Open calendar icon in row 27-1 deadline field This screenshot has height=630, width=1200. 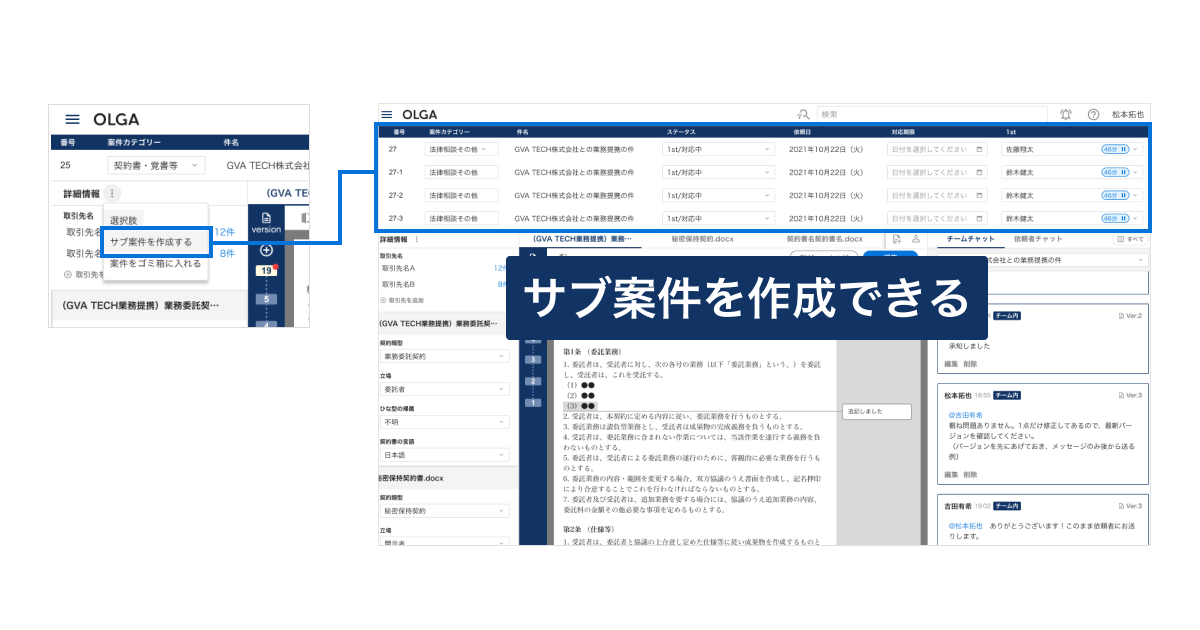979,172
